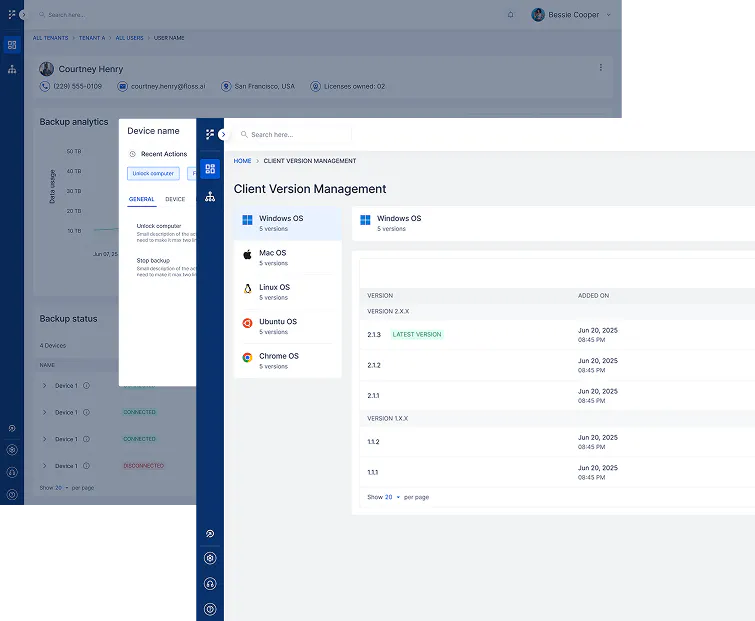Image resolution: width=755 pixels, height=621 pixels.
Task: Click version 2.1.1 row
Action: 557,396
